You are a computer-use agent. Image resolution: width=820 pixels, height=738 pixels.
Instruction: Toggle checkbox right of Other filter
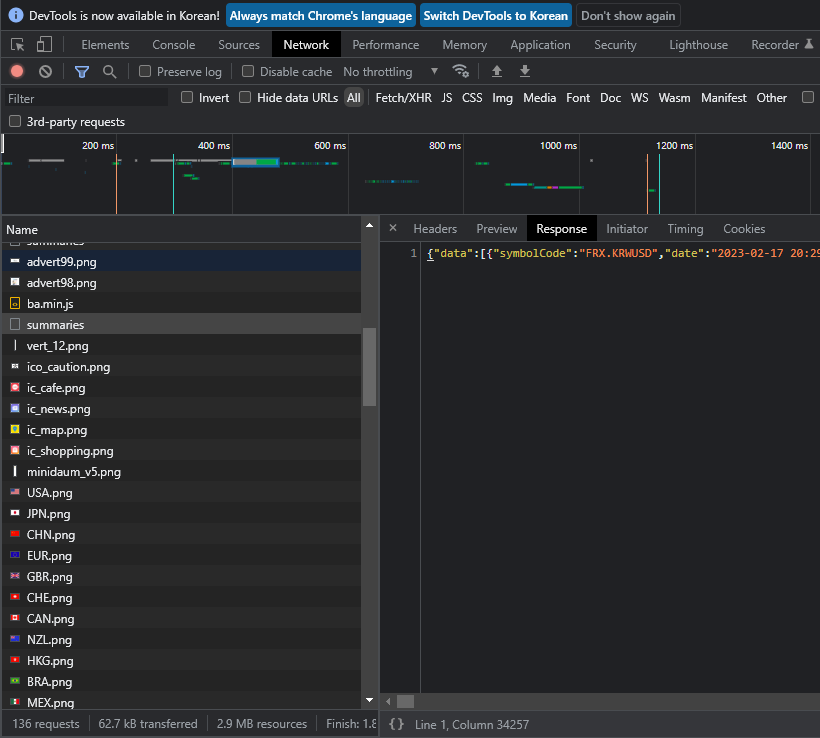pyautogui.click(x=808, y=97)
